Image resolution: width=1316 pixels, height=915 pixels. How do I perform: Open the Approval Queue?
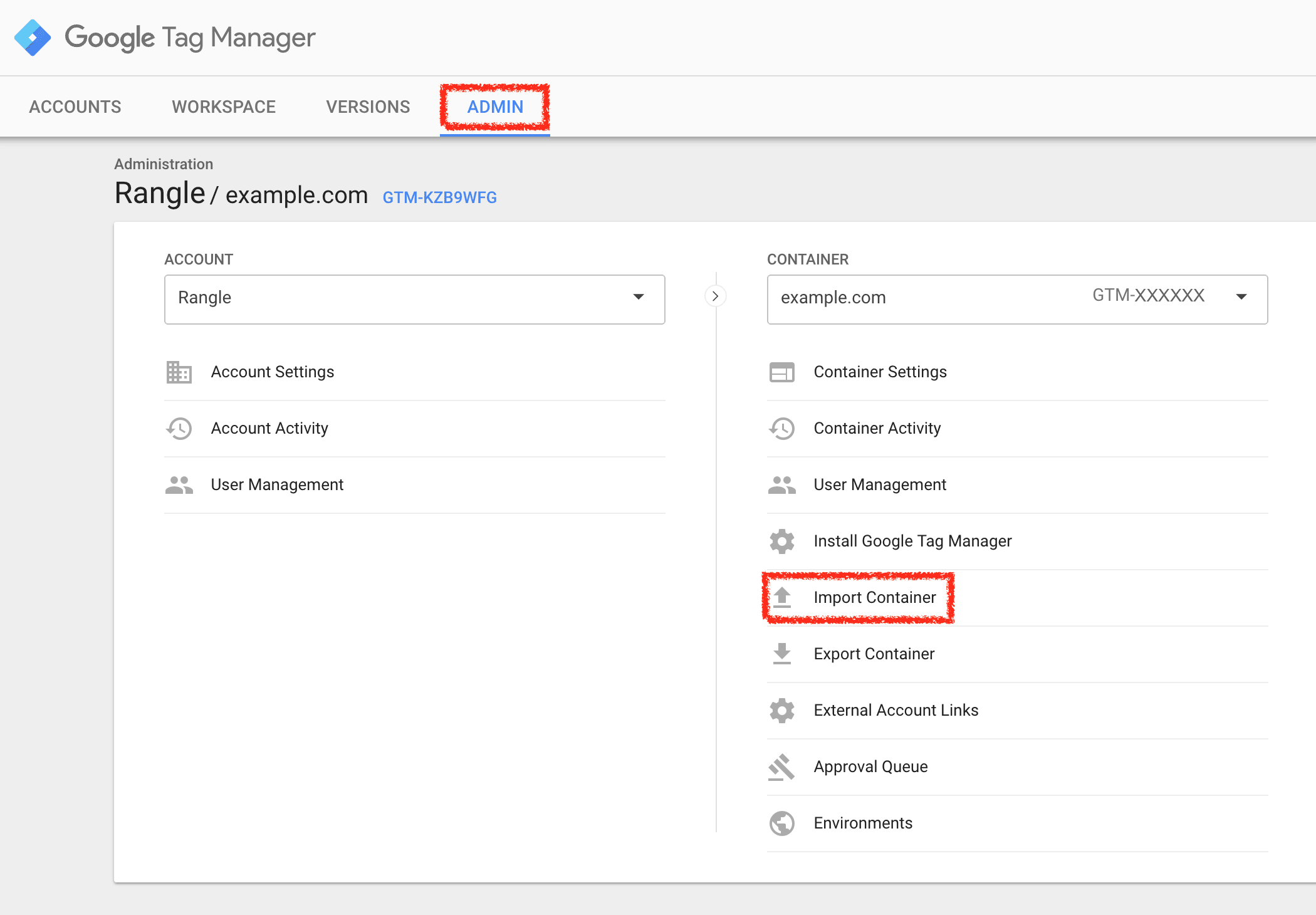(1018, 767)
